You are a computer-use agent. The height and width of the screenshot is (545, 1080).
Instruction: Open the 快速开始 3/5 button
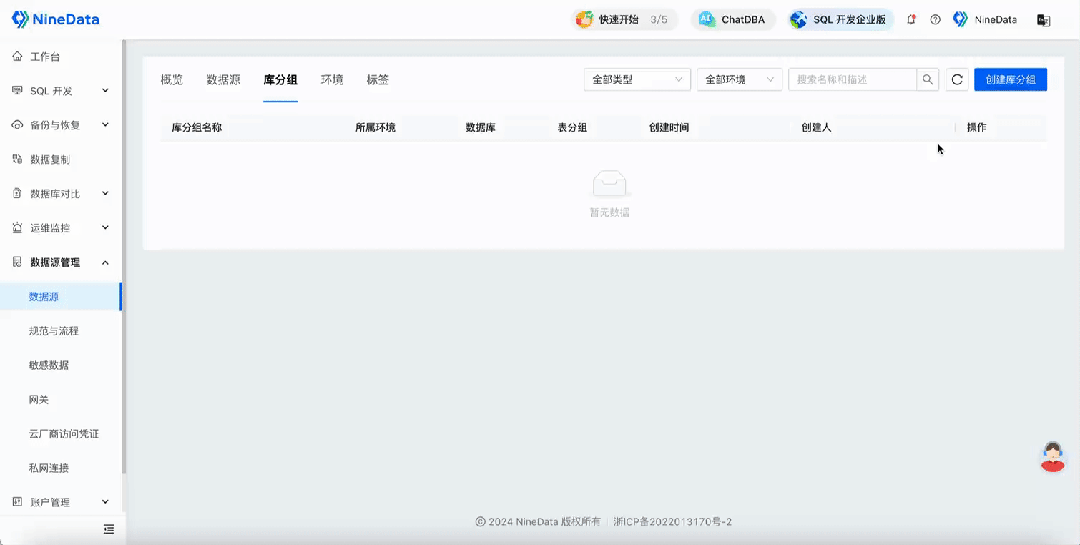pyautogui.click(x=624, y=19)
